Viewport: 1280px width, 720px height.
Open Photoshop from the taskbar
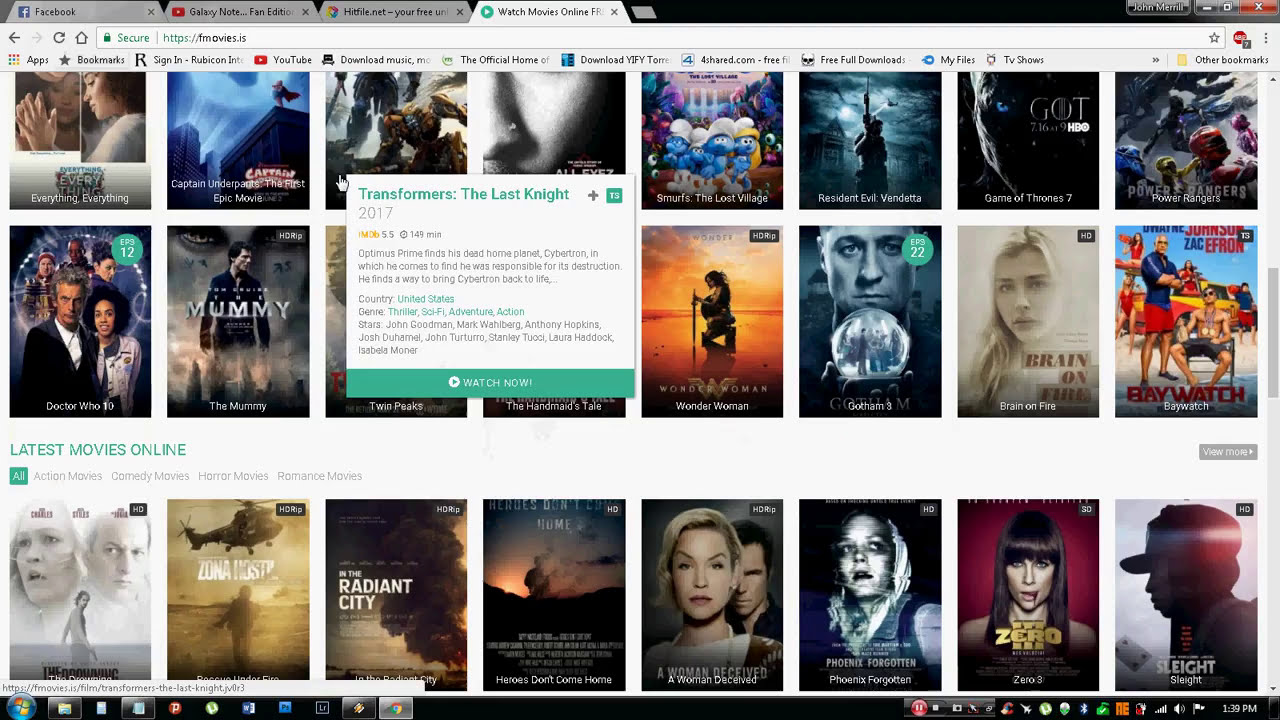(285, 708)
